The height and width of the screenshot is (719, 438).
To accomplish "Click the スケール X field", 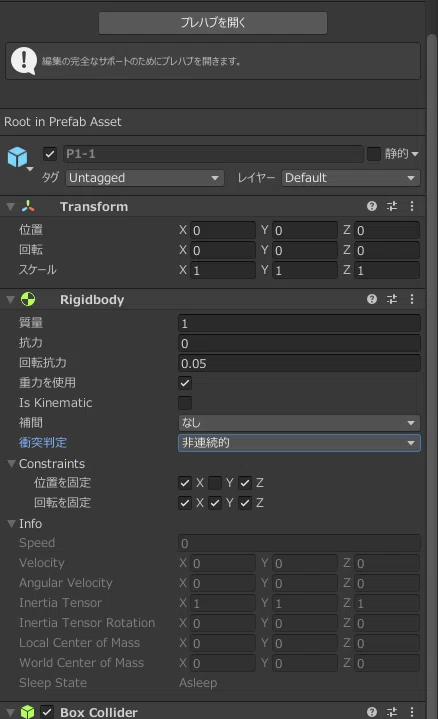I will pyautogui.click(x=222, y=270).
